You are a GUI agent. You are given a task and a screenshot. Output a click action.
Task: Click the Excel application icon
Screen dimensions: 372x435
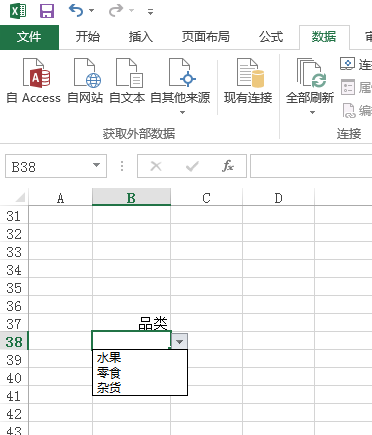pos(18,11)
